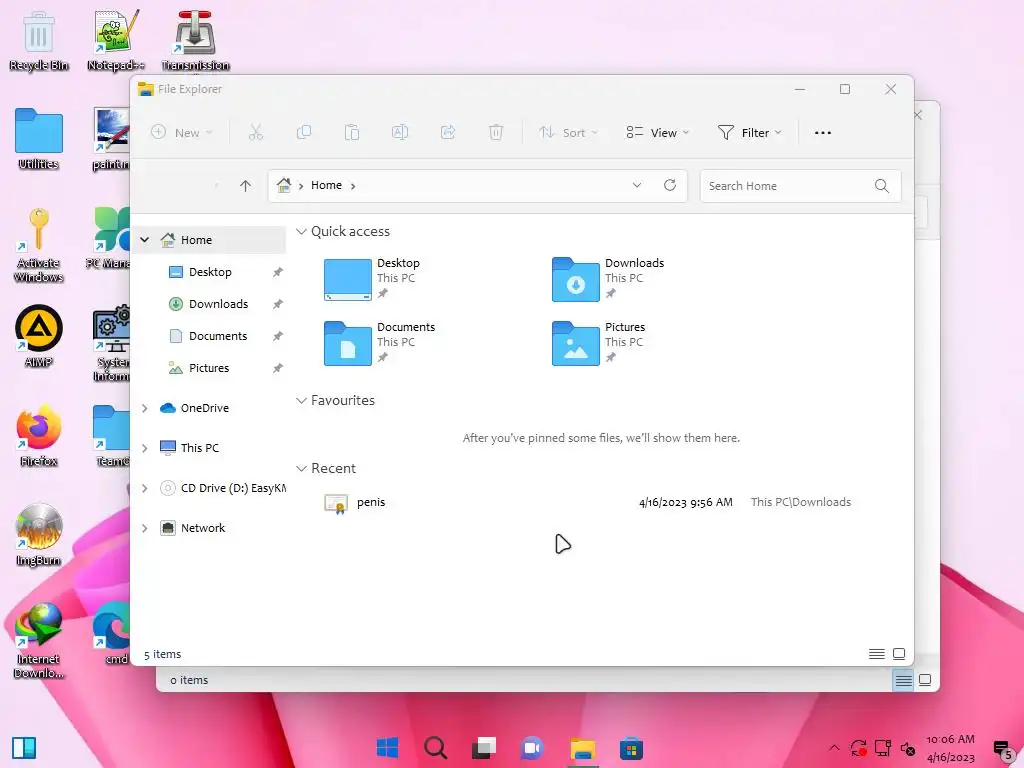Image resolution: width=1024 pixels, height=768 pixels.
Task: Click the Cut scissors icon in toolbar
Action: click(255, 133)
